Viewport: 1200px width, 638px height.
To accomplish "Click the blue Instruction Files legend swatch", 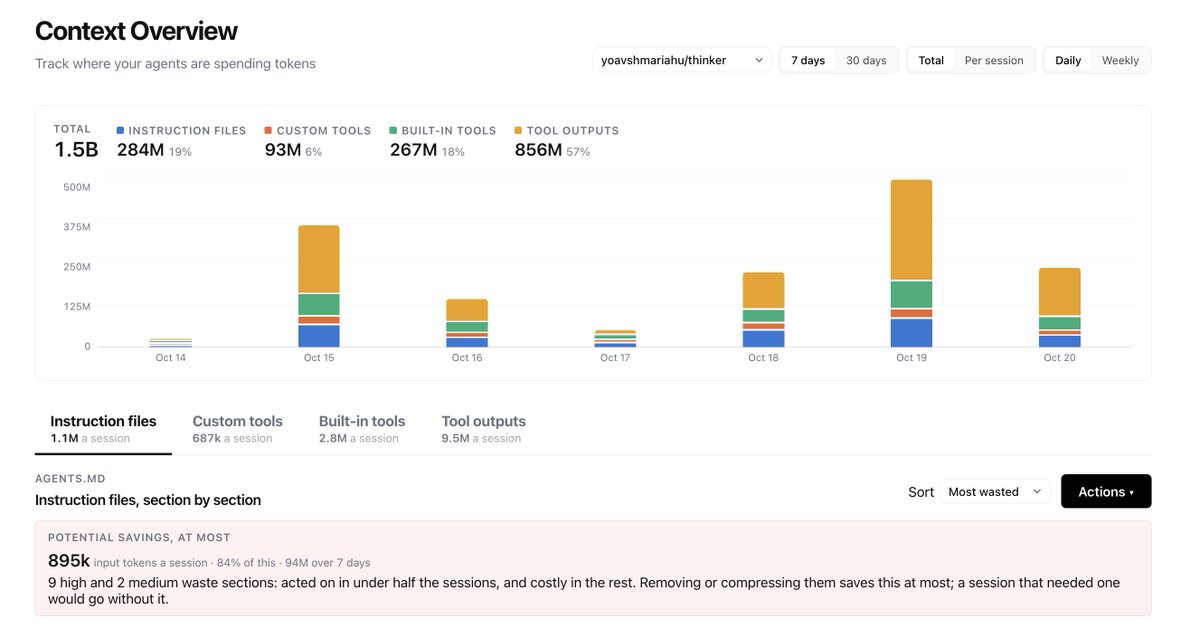I will pyautogui.click(x=121, y=130).
